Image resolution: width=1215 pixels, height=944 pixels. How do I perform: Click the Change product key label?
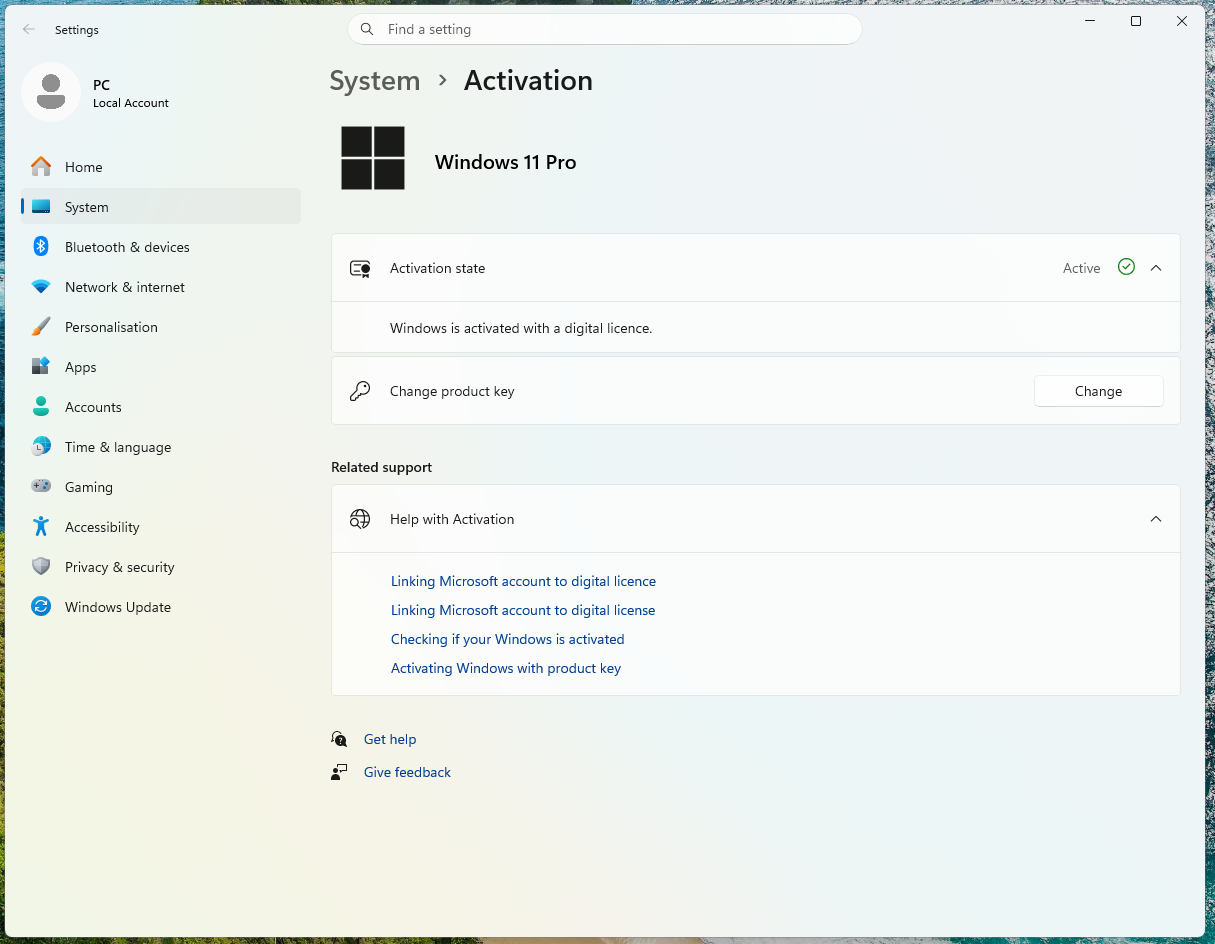[x=452, y=391]
